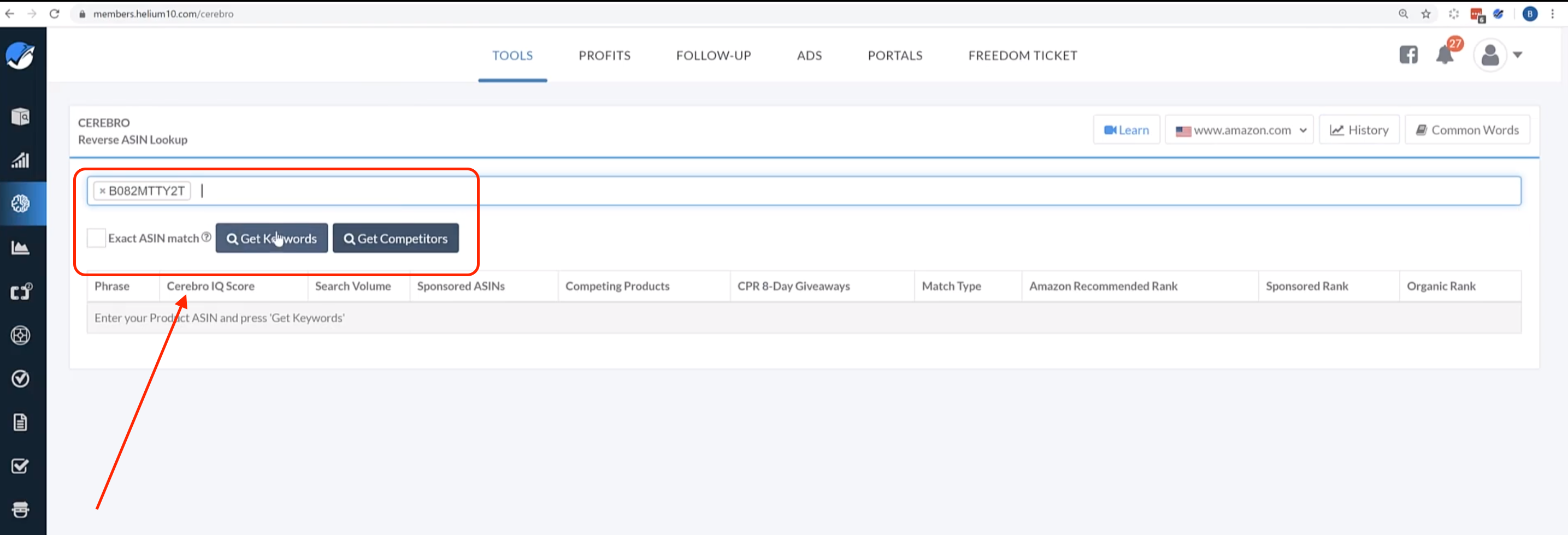Click the Learn video button
Screen dimensions: 1568x535
pyautogui.click(x=1126, y=130)
